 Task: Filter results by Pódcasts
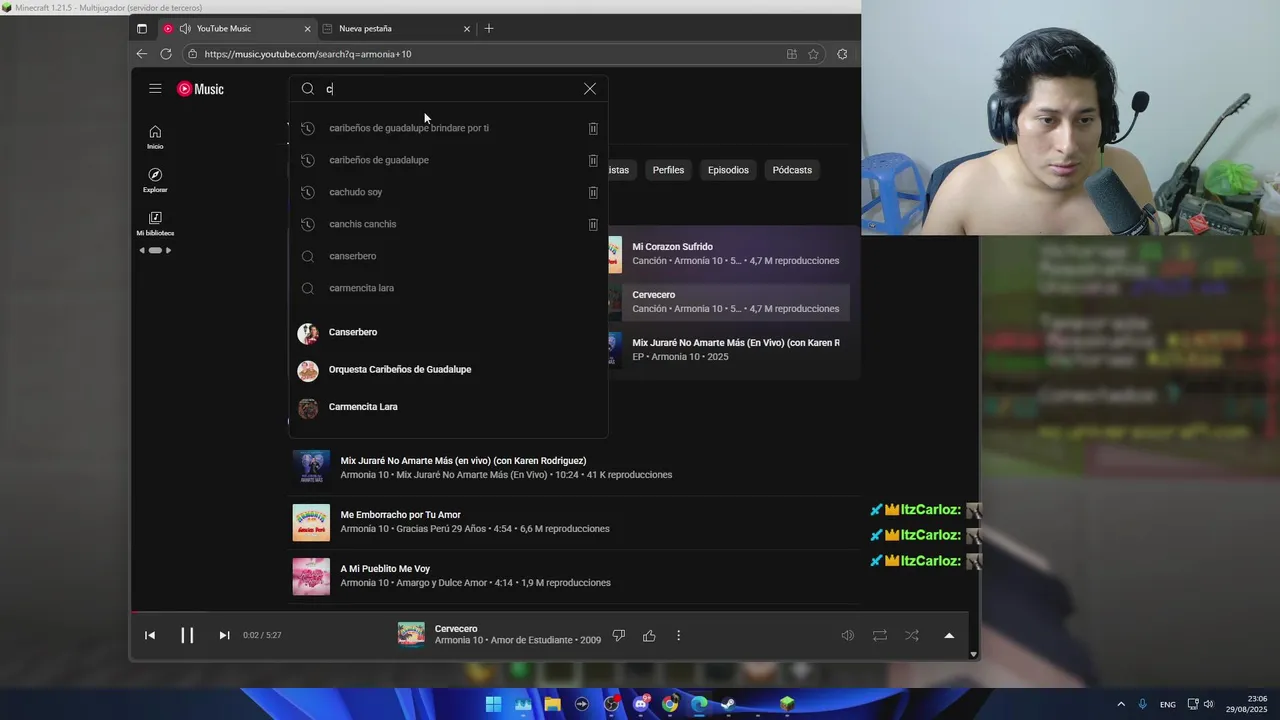pyautogui.click(x=792, y=170)
